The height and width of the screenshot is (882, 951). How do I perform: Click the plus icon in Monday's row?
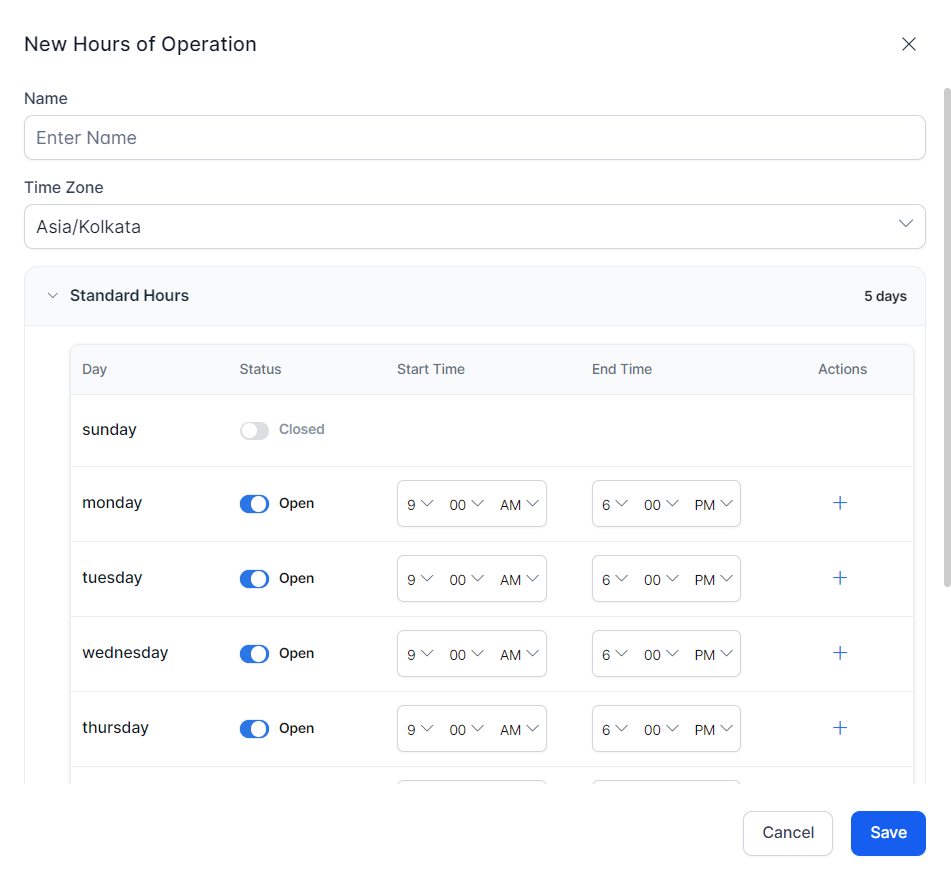(840, 503)
